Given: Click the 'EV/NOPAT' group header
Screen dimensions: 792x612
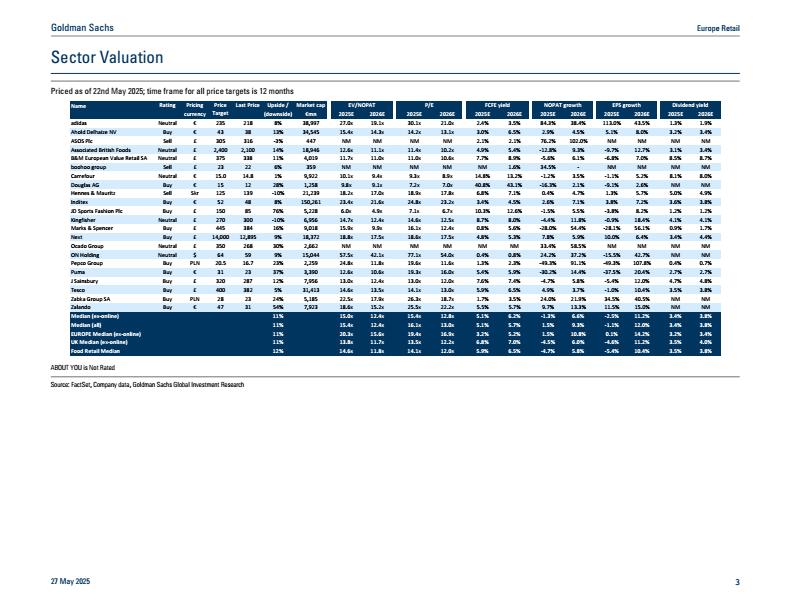Looking at the screenshot, I should tap(362, 105).
